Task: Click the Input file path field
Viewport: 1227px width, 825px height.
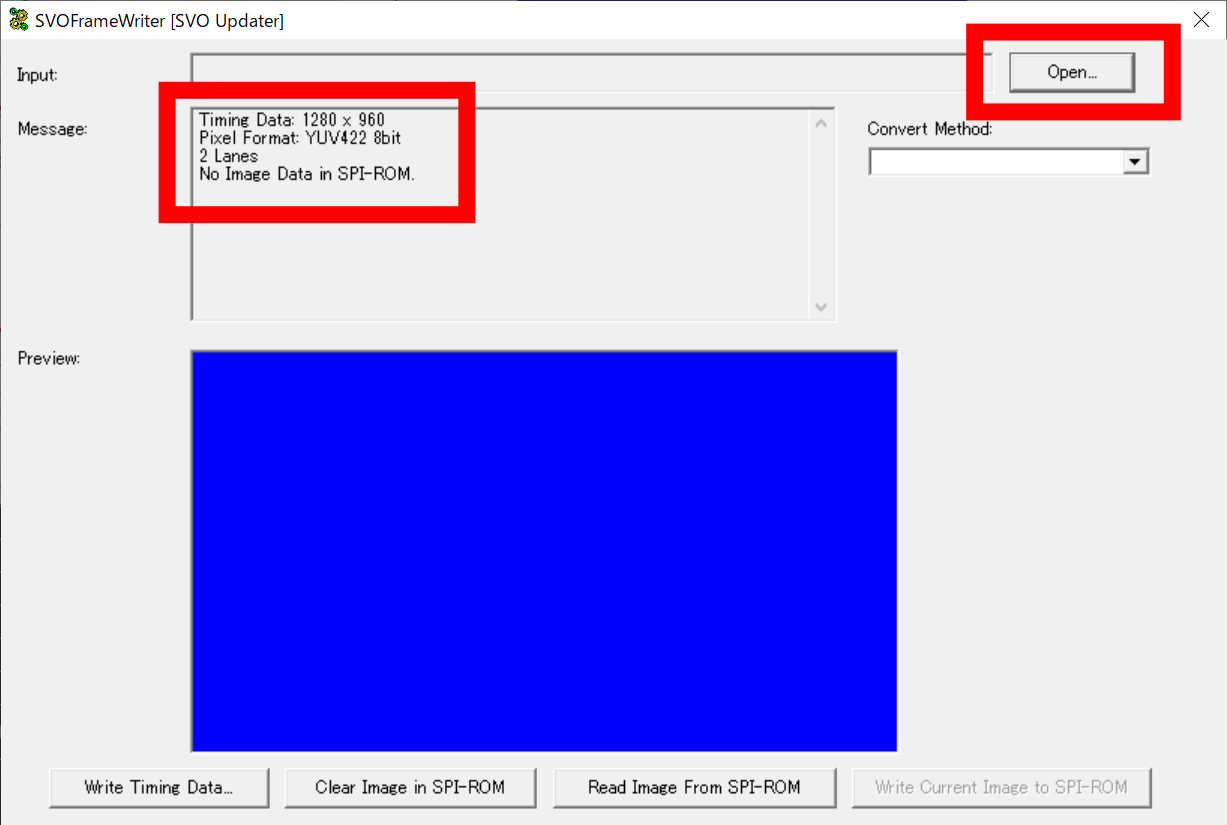Action: (x=592, y=72)
